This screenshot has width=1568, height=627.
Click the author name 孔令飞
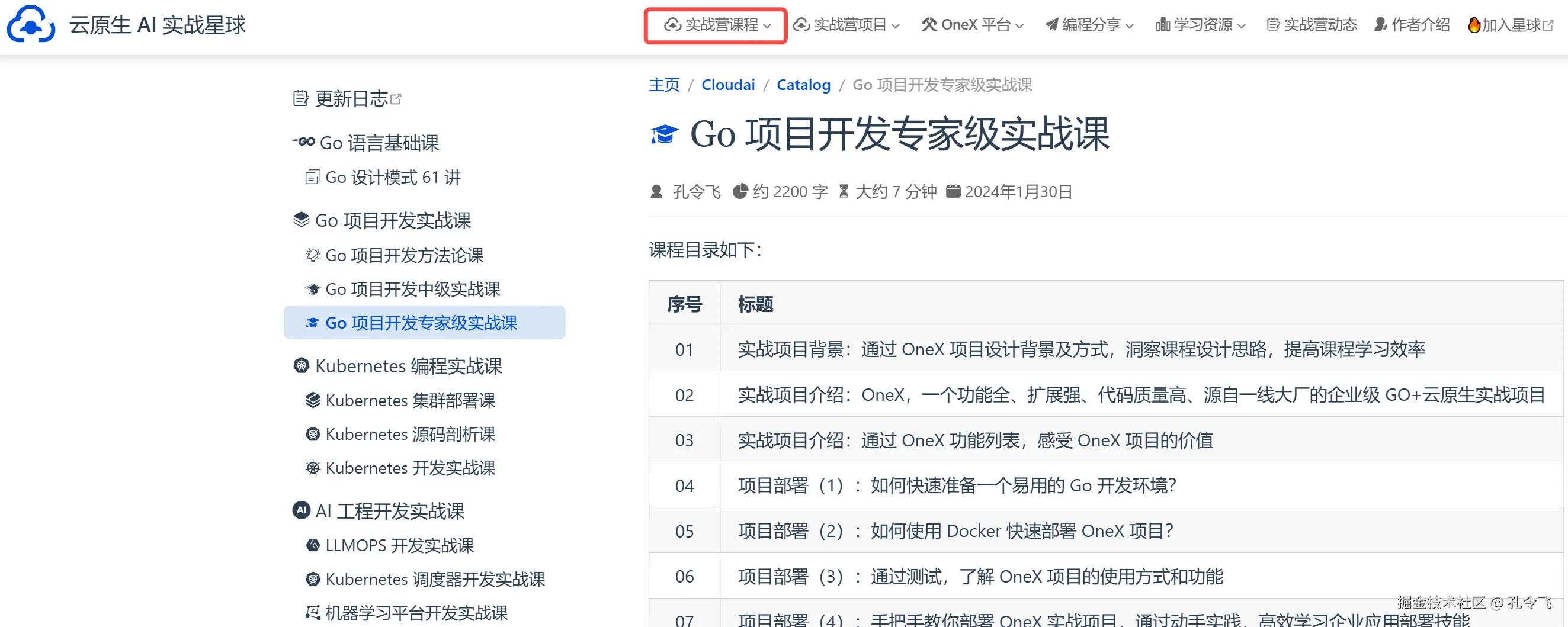pos(697,192)
